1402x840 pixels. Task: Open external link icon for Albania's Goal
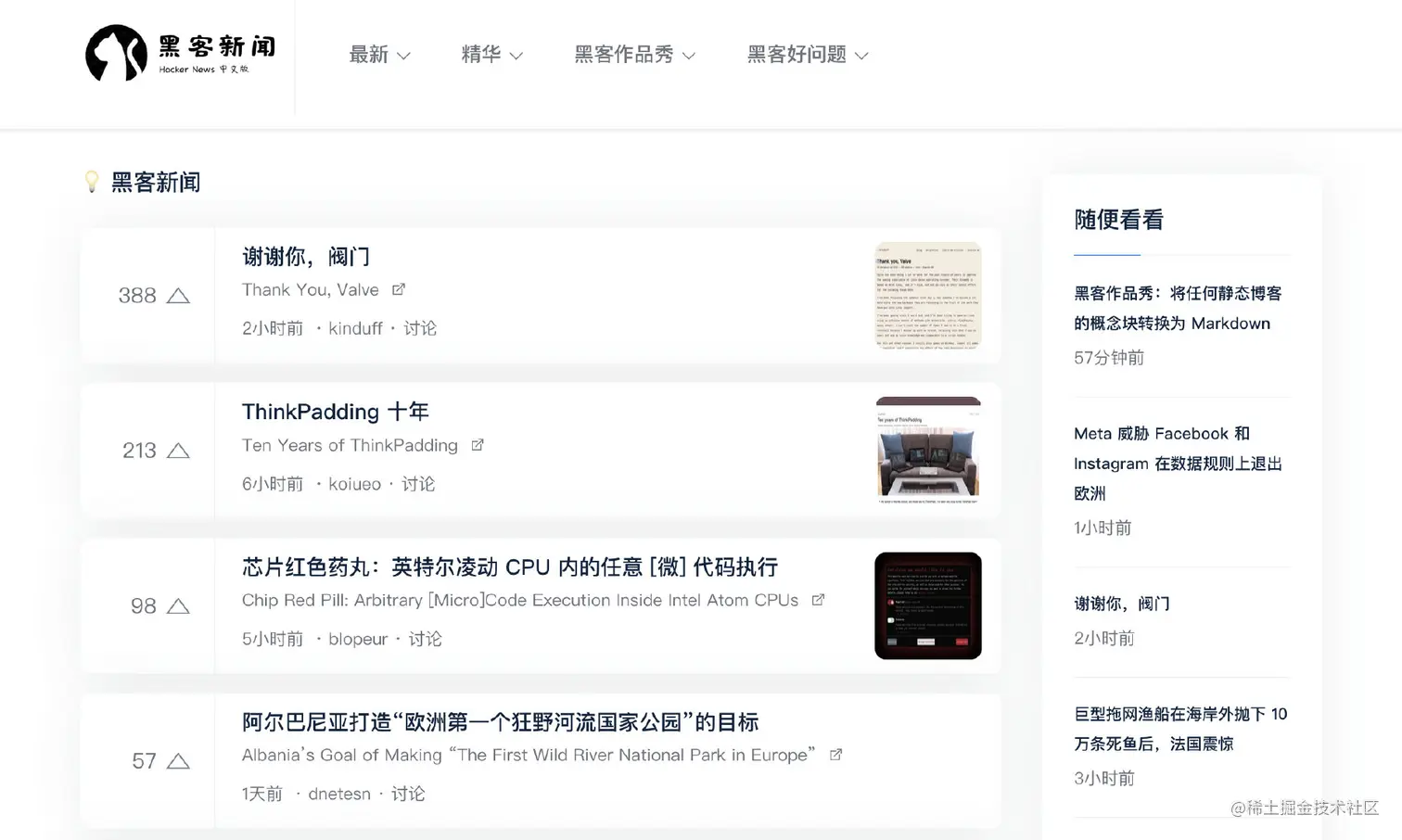(x=835, y=755)
